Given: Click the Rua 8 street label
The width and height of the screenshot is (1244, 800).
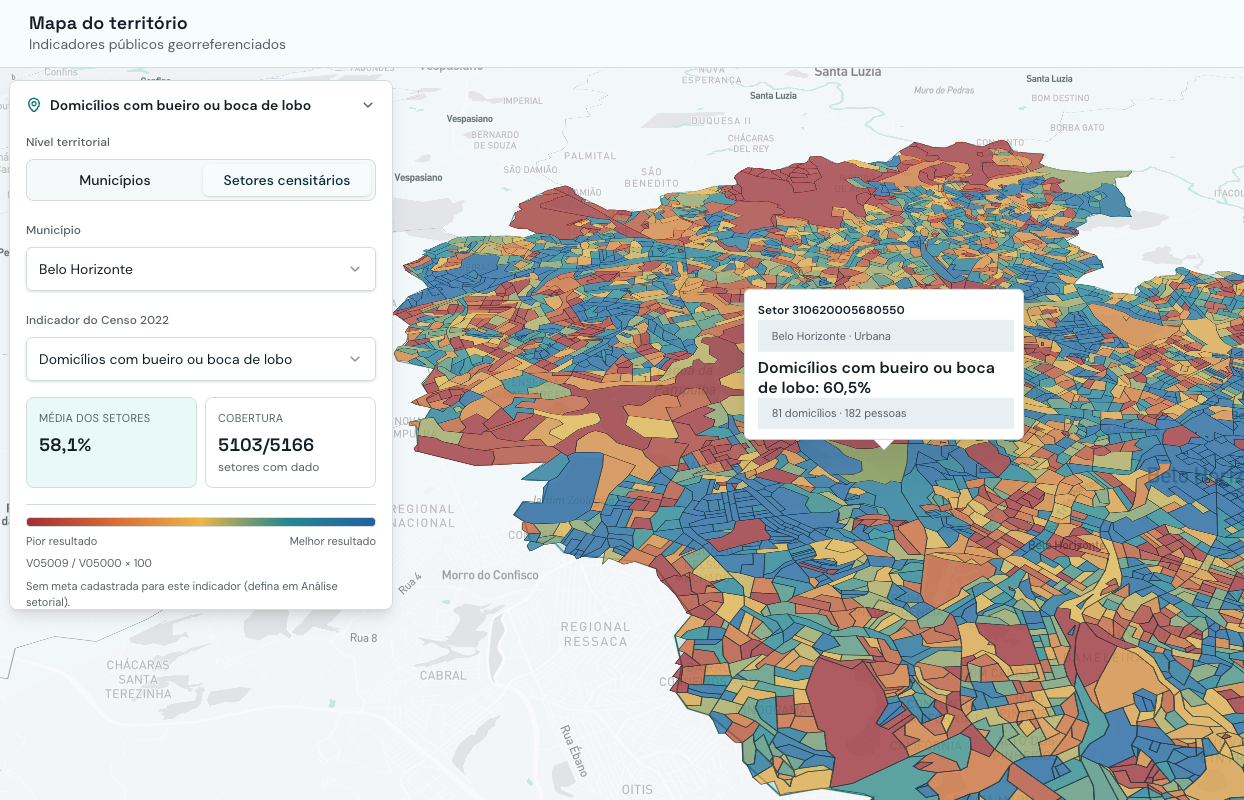Looking at the screenshot, I should pos(363,638).
